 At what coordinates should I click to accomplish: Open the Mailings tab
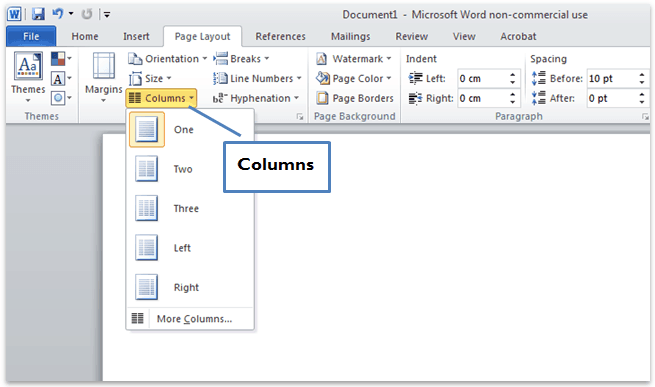(350, 36)
